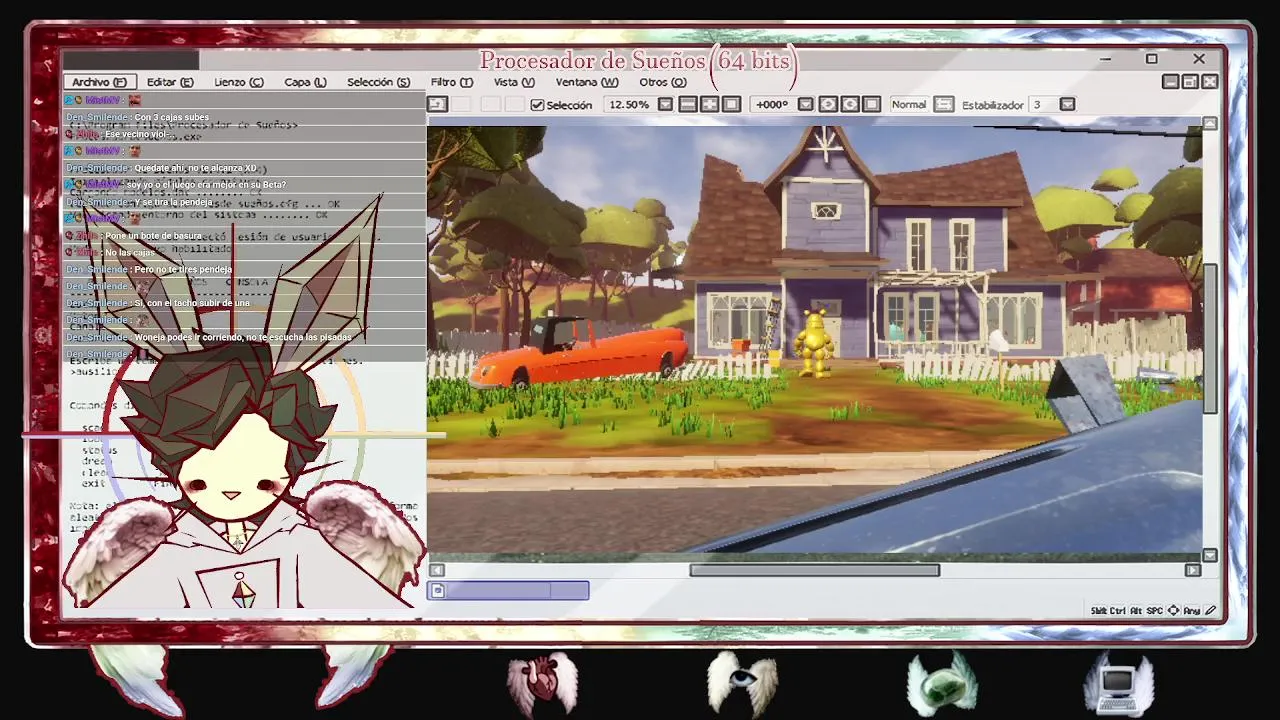Click chat message 'Quedate ahi, no te alcanza XD'
The width and height of the screenshot is (1280, 720).
[195, 168]
